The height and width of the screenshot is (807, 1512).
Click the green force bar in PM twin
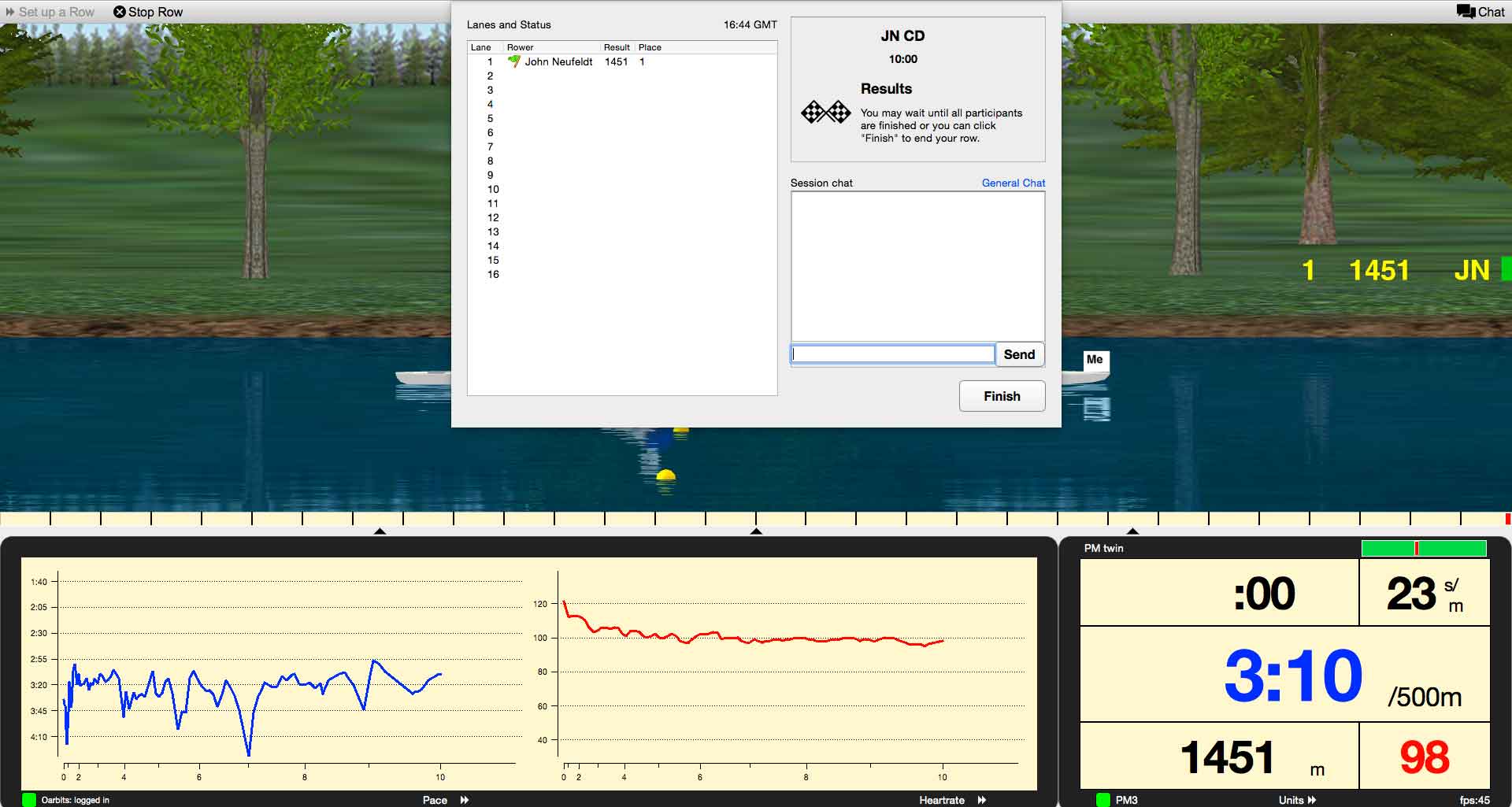1424,548
